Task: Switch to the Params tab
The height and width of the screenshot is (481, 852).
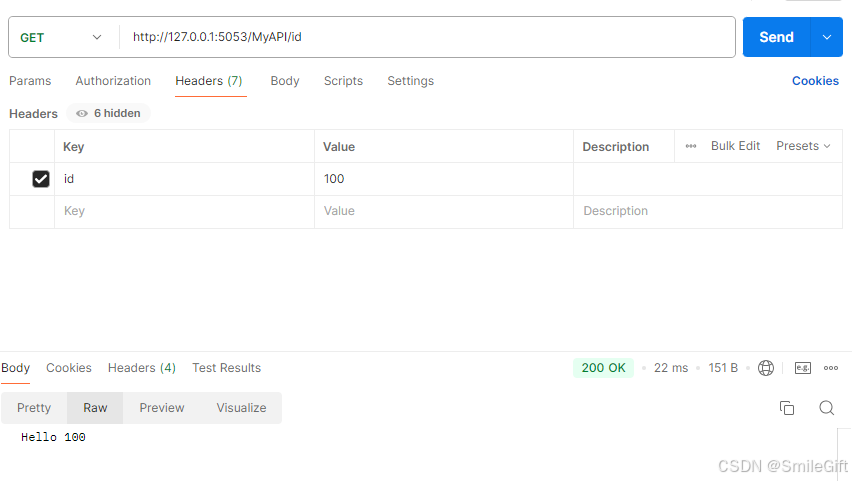Action: point(30,81)
